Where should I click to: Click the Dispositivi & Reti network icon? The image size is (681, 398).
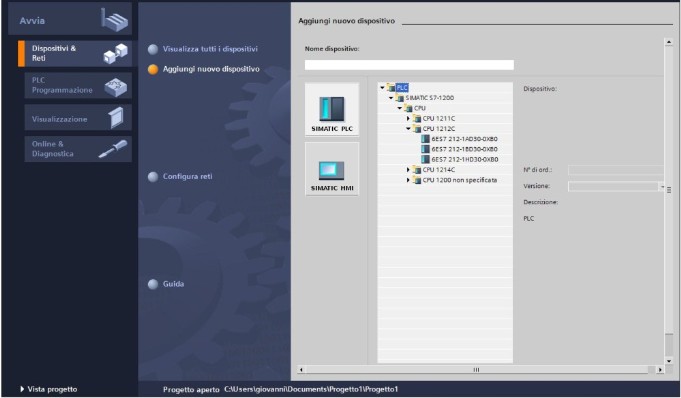point(116,54)
